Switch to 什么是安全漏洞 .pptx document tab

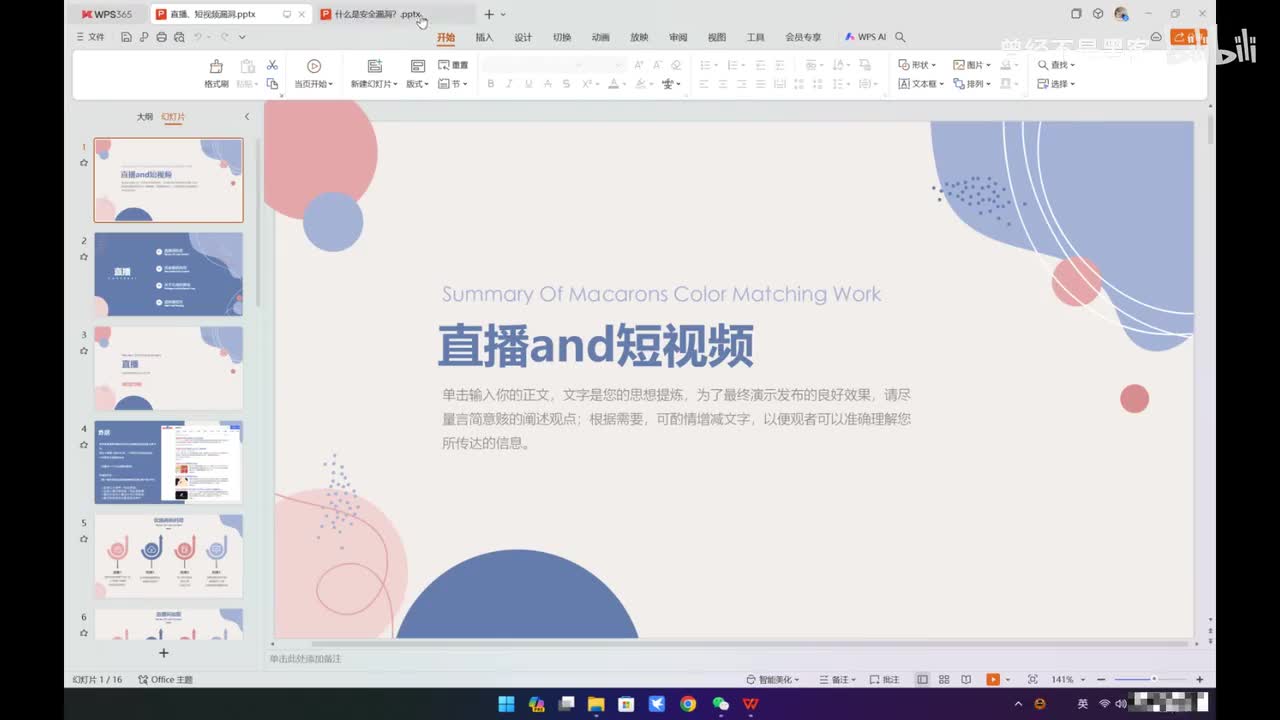tap(395, 14)
